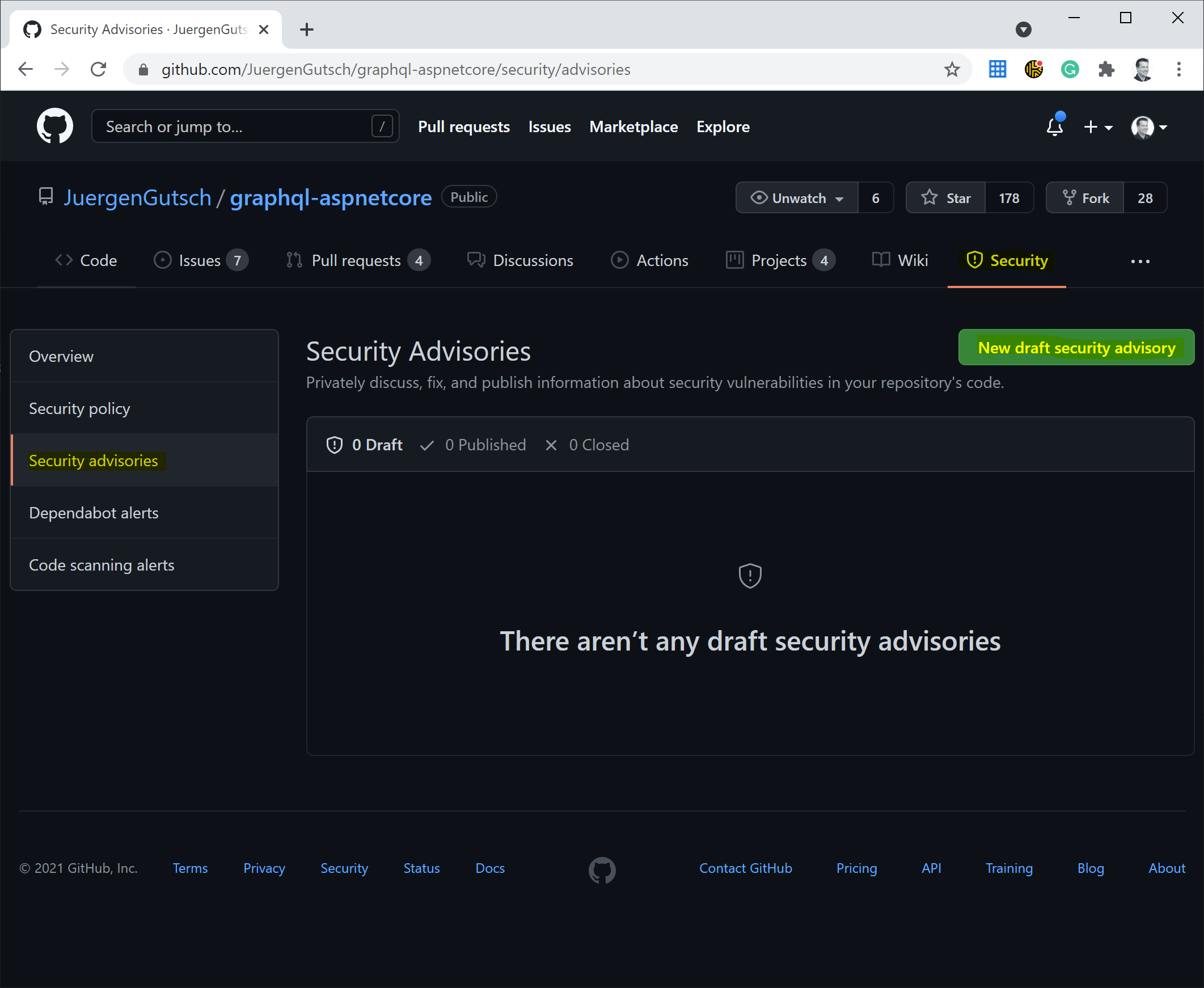Open the stargazers count 178

(1009, 198)
